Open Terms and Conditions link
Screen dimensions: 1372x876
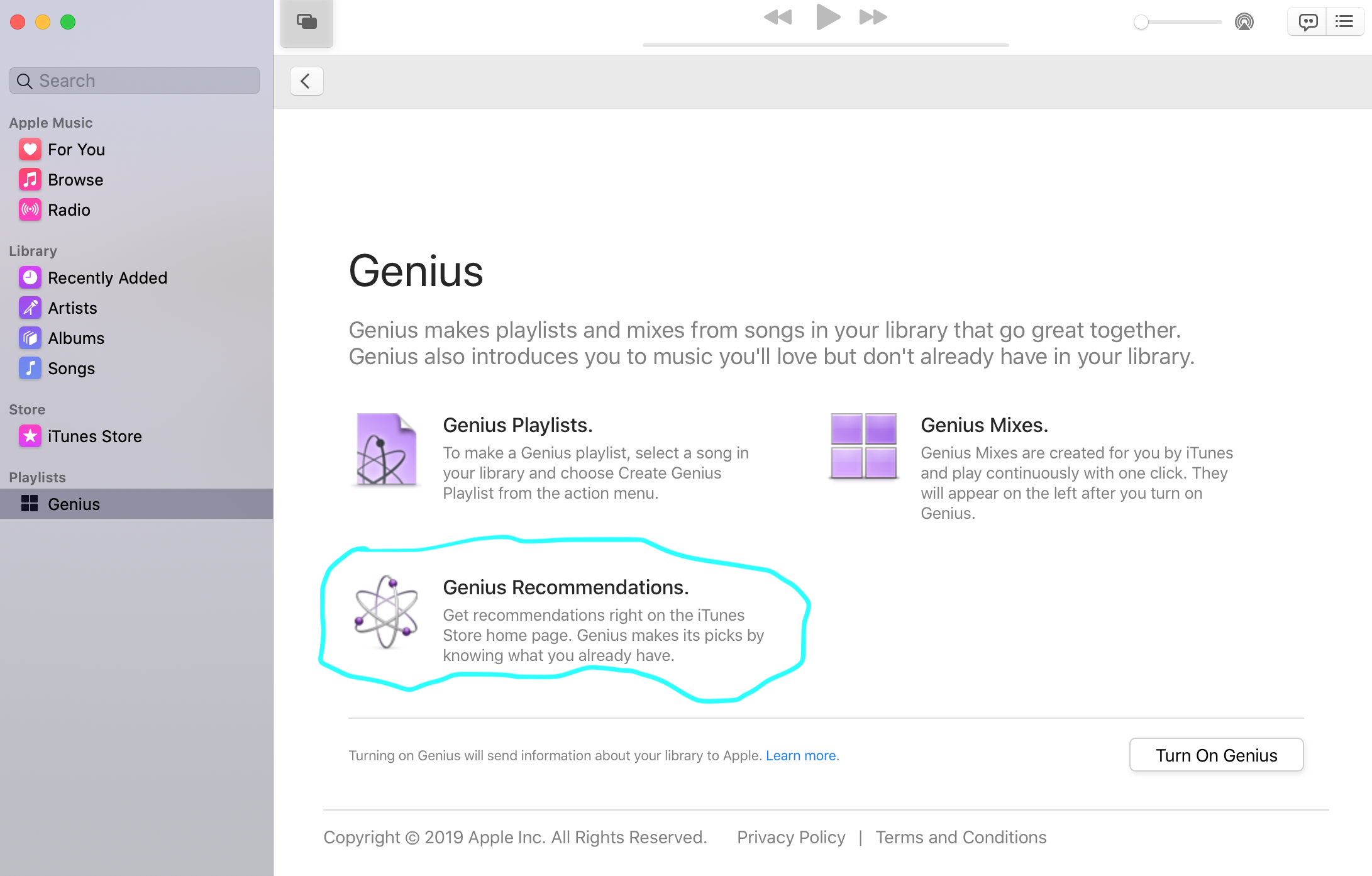click(x=961, y=838)
